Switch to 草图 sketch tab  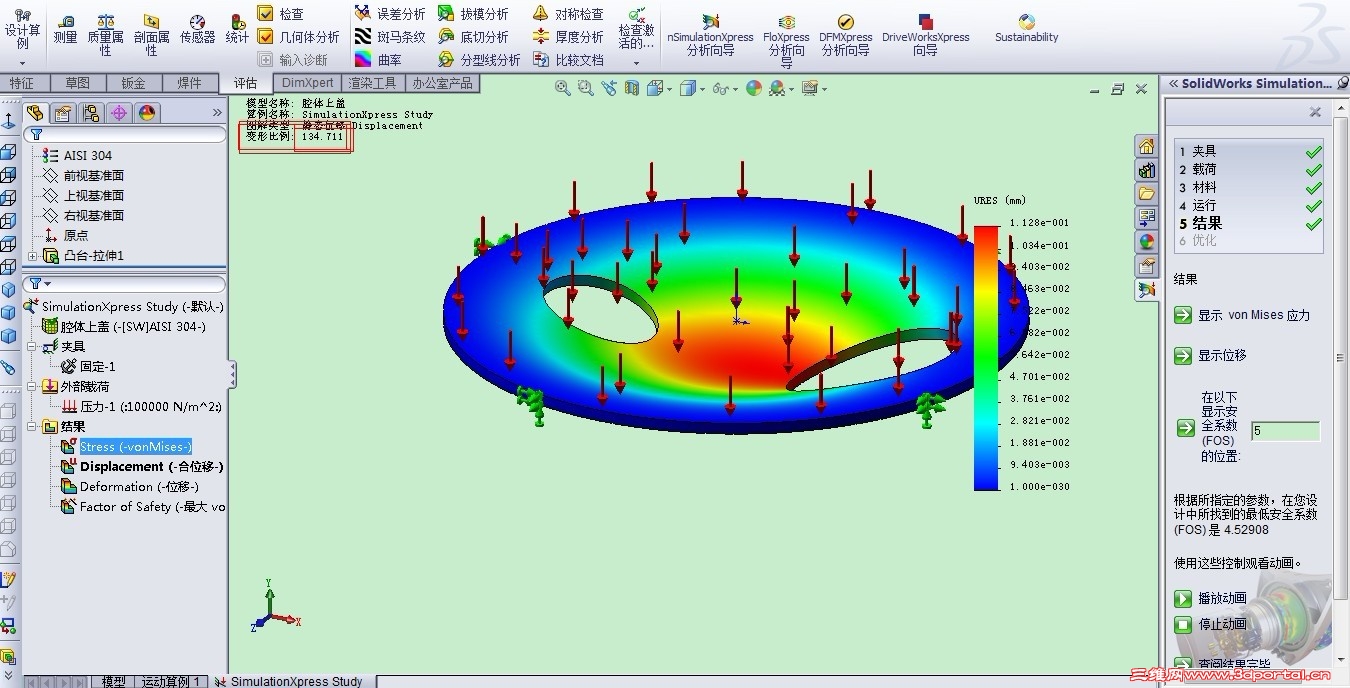pyautogui.click(x=77, y=83)
